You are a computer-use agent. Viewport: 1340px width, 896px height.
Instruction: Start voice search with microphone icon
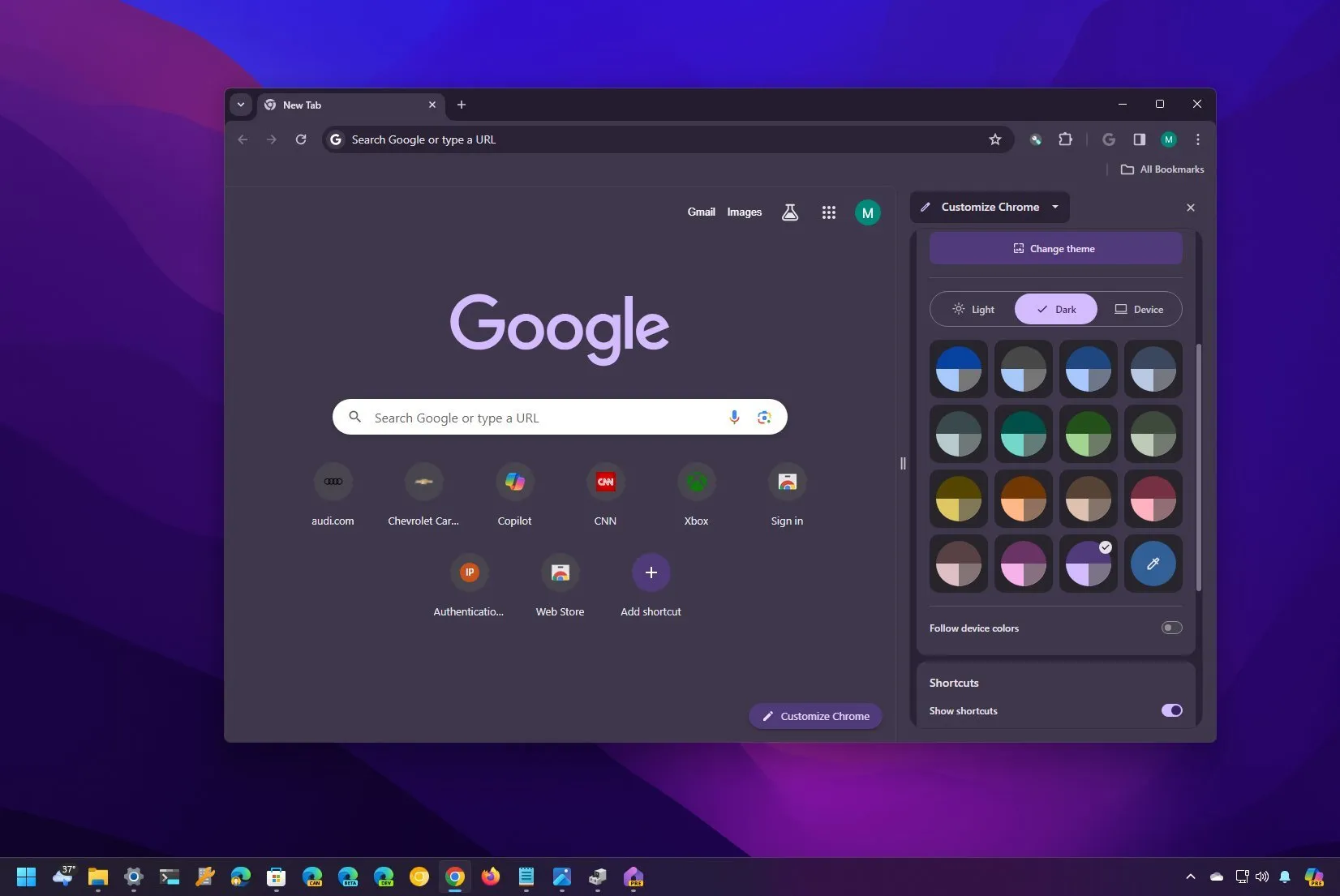coord(734,417)
